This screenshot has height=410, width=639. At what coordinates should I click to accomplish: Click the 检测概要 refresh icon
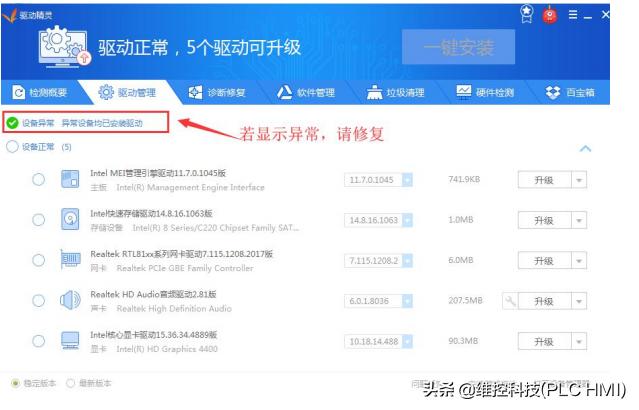pyautogui.click(x=18, y=93)
